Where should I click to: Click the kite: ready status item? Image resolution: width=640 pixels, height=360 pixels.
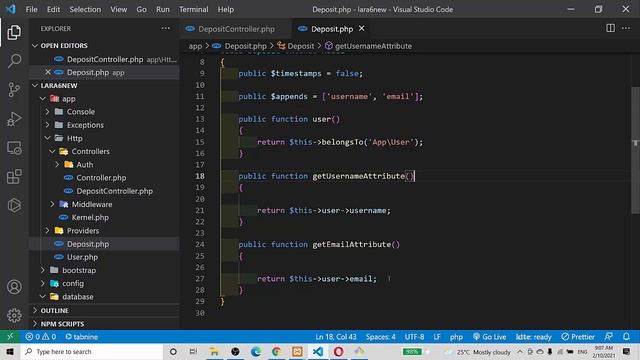click(x=533, y=337)
